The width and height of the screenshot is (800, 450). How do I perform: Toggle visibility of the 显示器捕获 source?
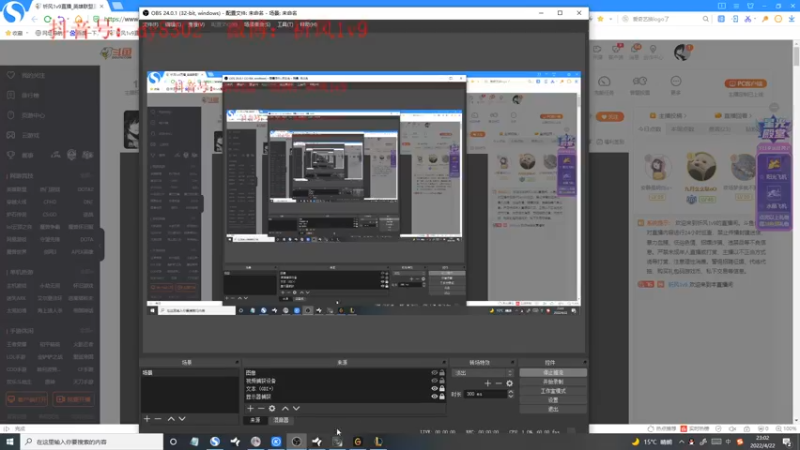[434, 396]
